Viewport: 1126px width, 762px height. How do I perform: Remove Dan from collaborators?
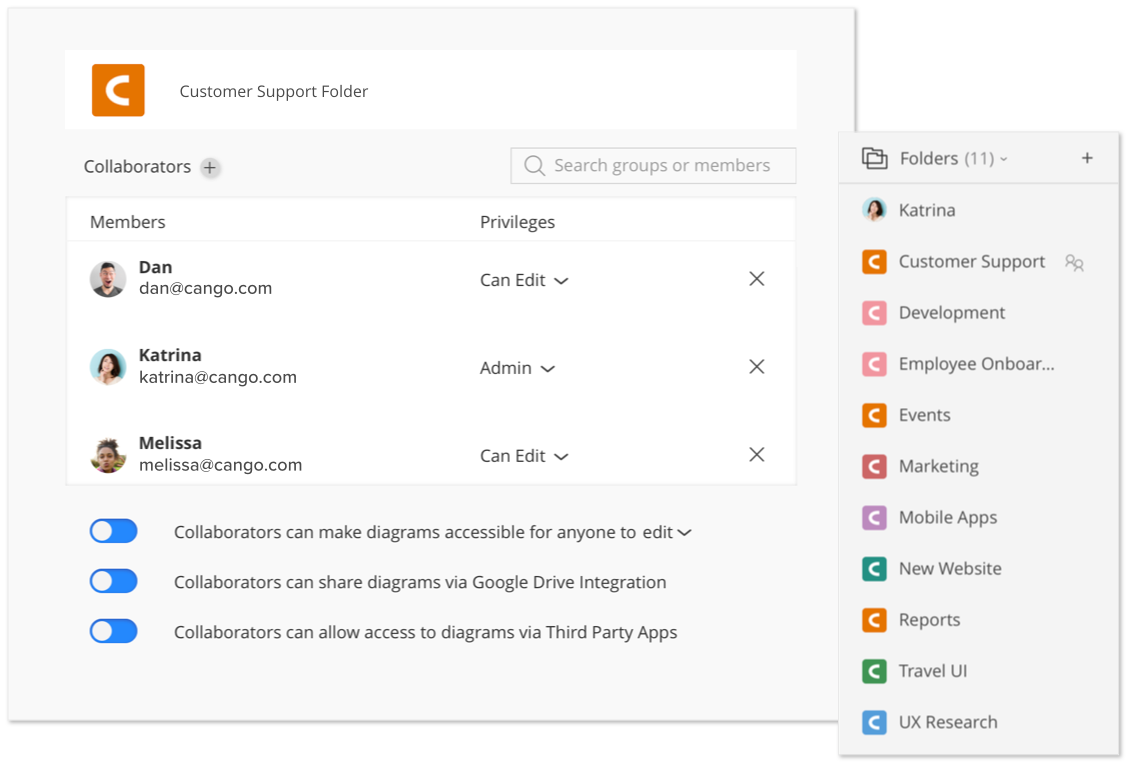757,279
